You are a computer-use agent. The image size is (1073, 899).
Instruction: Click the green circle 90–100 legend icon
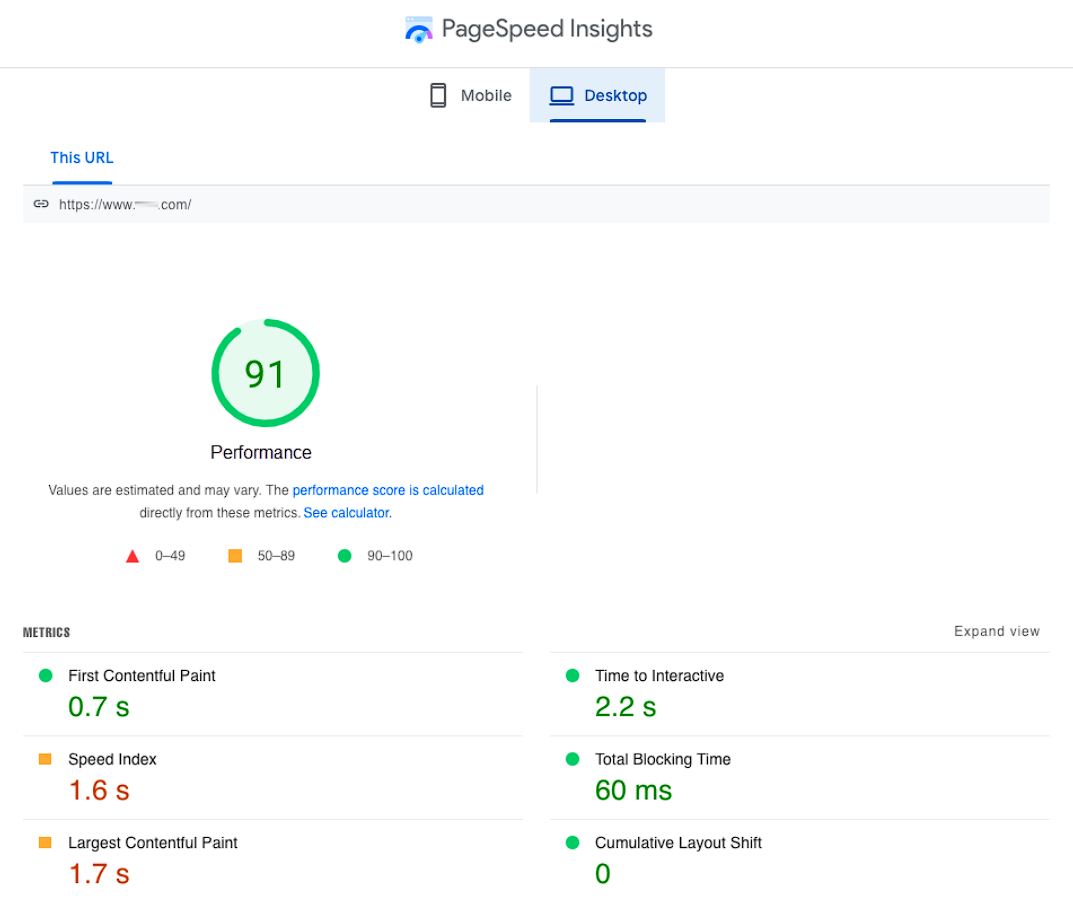point(345,556)
